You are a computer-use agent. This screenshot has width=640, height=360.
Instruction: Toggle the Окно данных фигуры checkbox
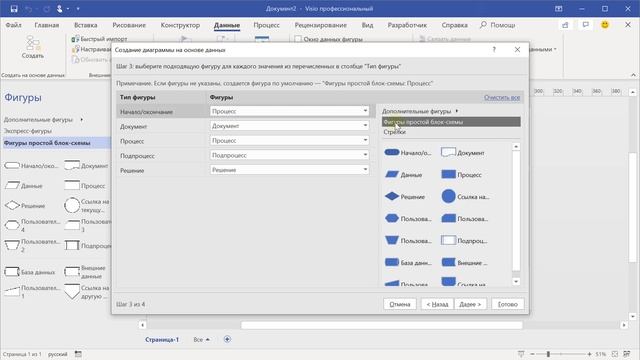coord(298,39)
